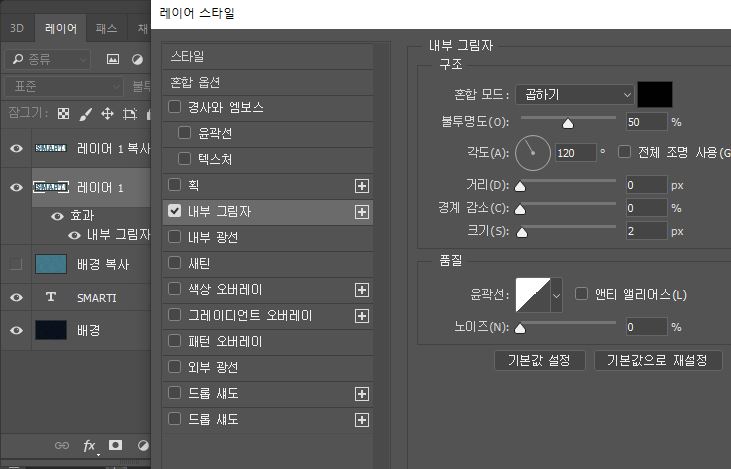Enable 경사와 엠보스 checkbox
Image resolution: width=731 pixels, height=469 pixels.
174,107
